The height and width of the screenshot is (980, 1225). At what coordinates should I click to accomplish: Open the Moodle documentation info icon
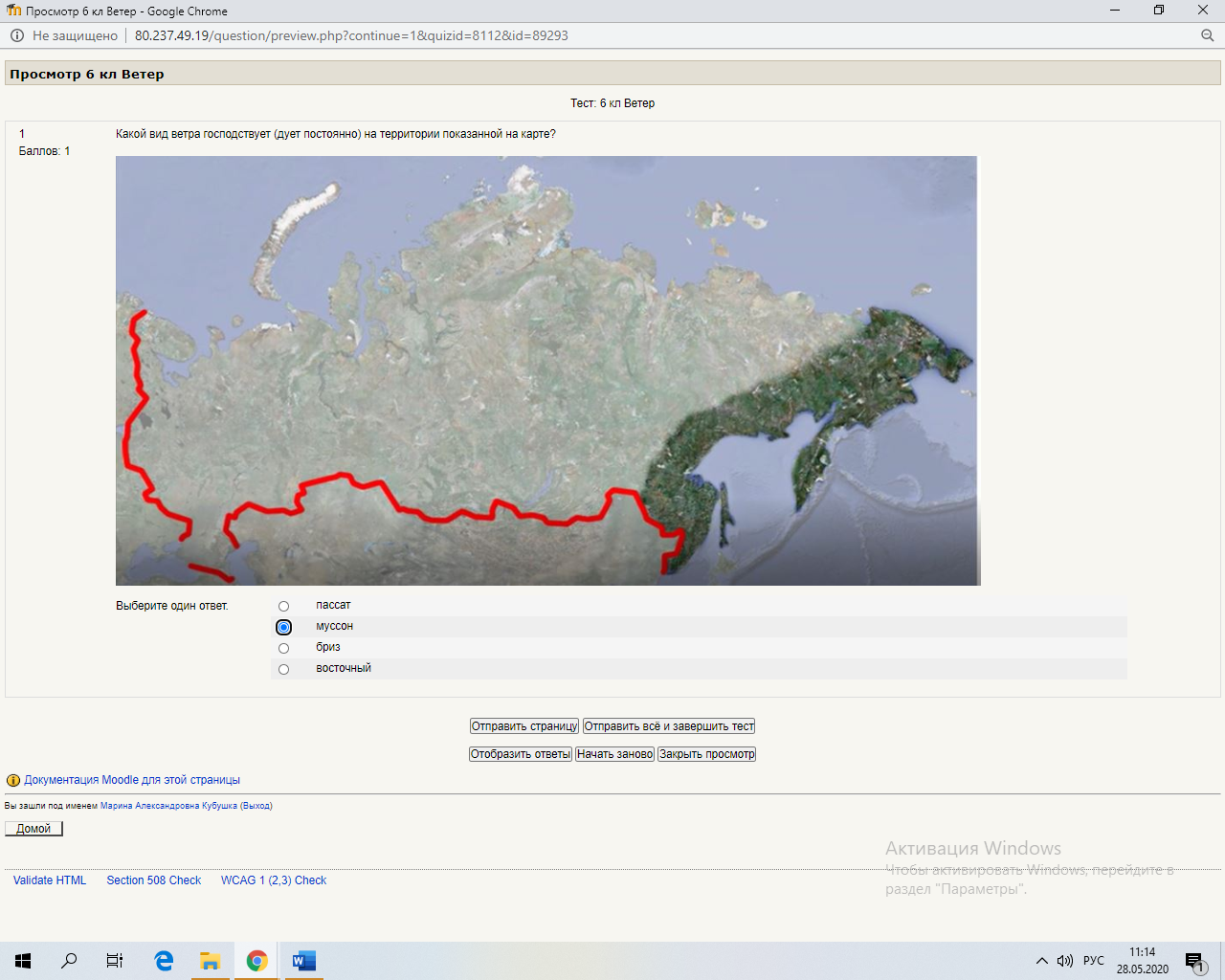coord(13,780)
